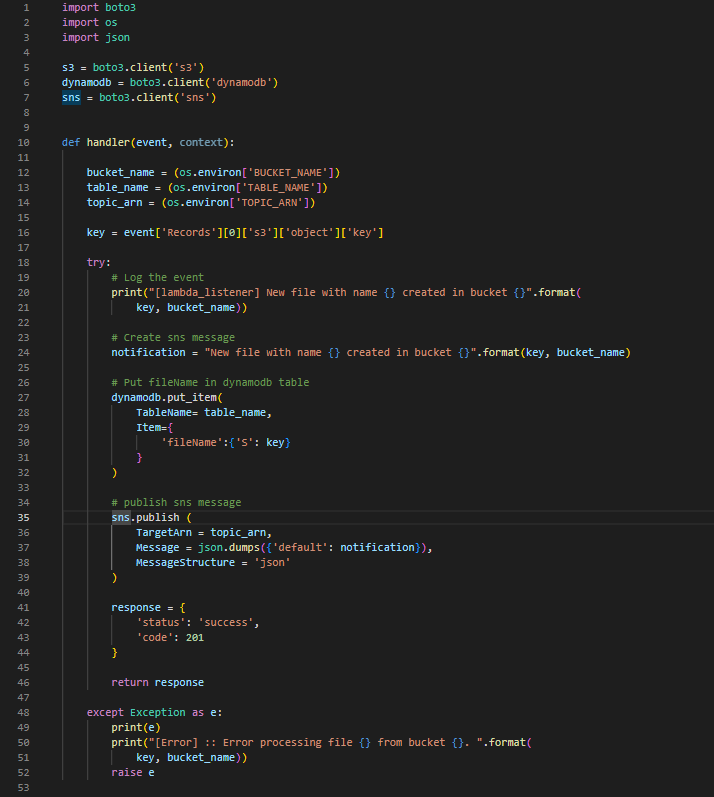The width and height of the screenshot is (714, 797).
Task: Click 'key, bucket_name))' on line 21
Action: click(x=192, y=308)
